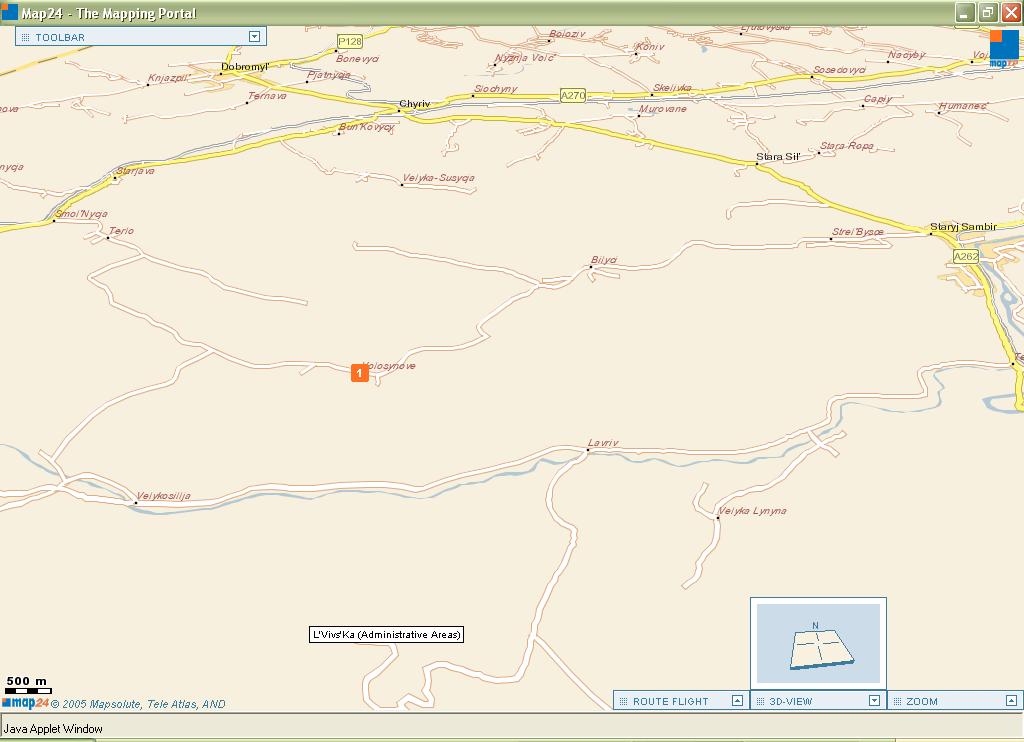Select the ROUTE FLIGHT panel label
The image size is (1024, 742).
[670, 701]
